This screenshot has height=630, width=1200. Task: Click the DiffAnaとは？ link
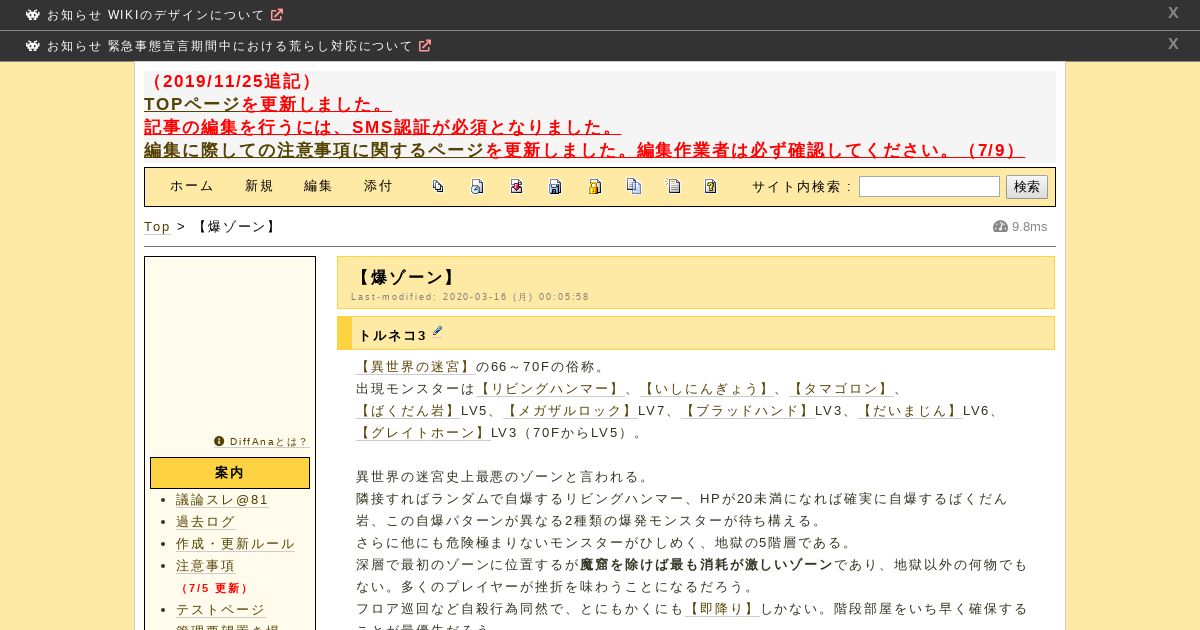coord(269,442)
